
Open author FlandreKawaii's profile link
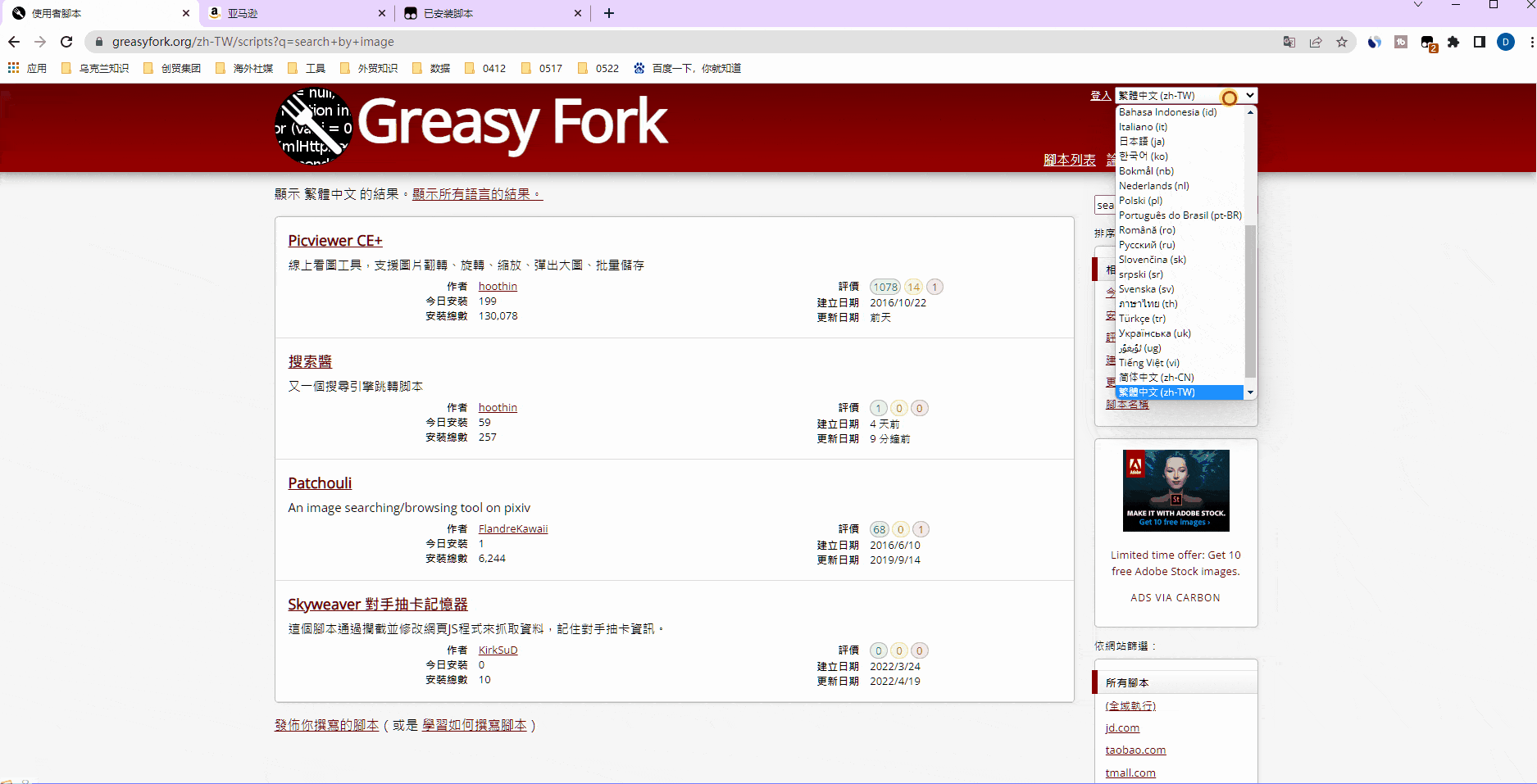512,529
